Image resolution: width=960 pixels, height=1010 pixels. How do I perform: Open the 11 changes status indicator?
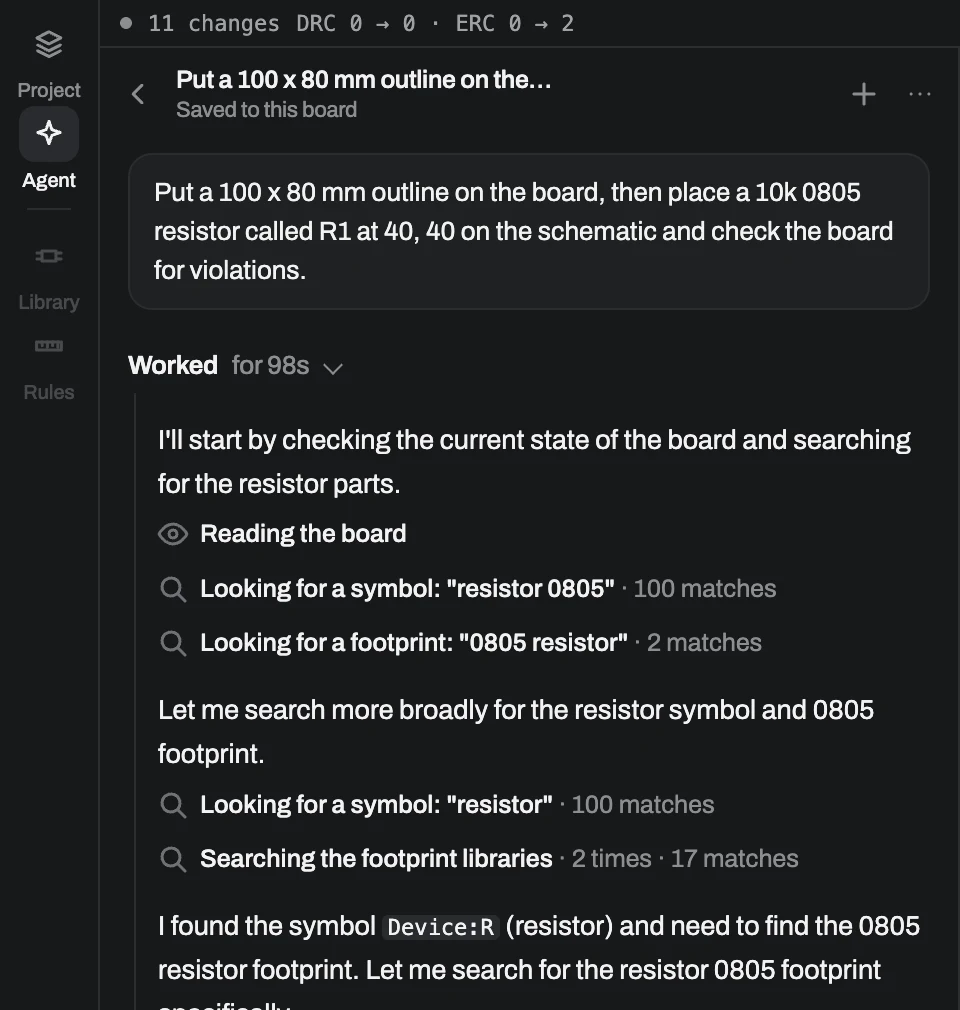click(200, 24)
